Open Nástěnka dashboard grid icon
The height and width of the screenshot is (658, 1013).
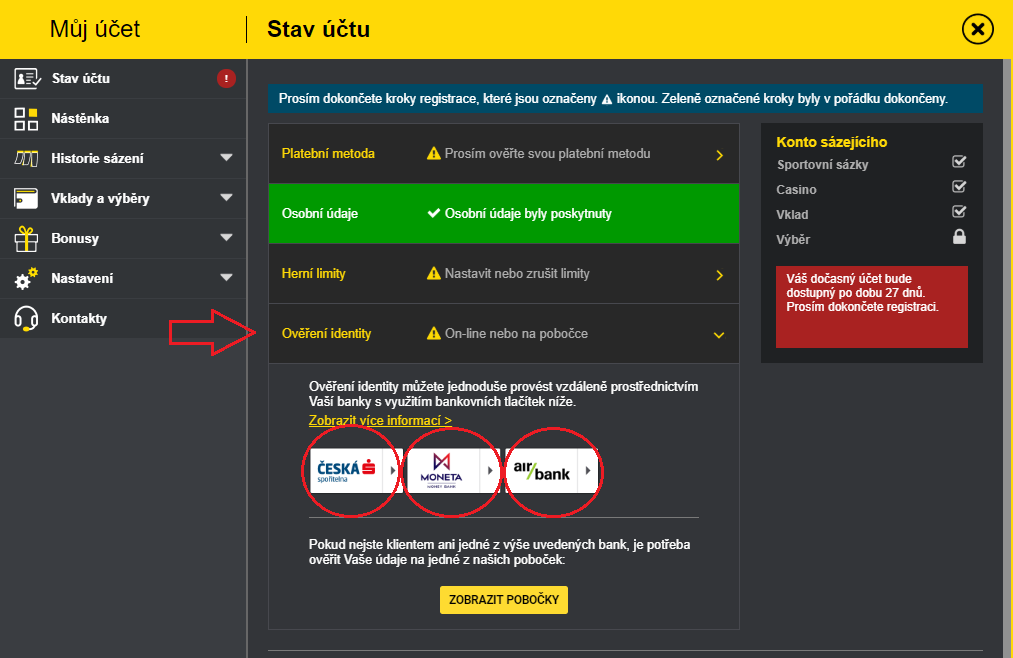(26, 119)
